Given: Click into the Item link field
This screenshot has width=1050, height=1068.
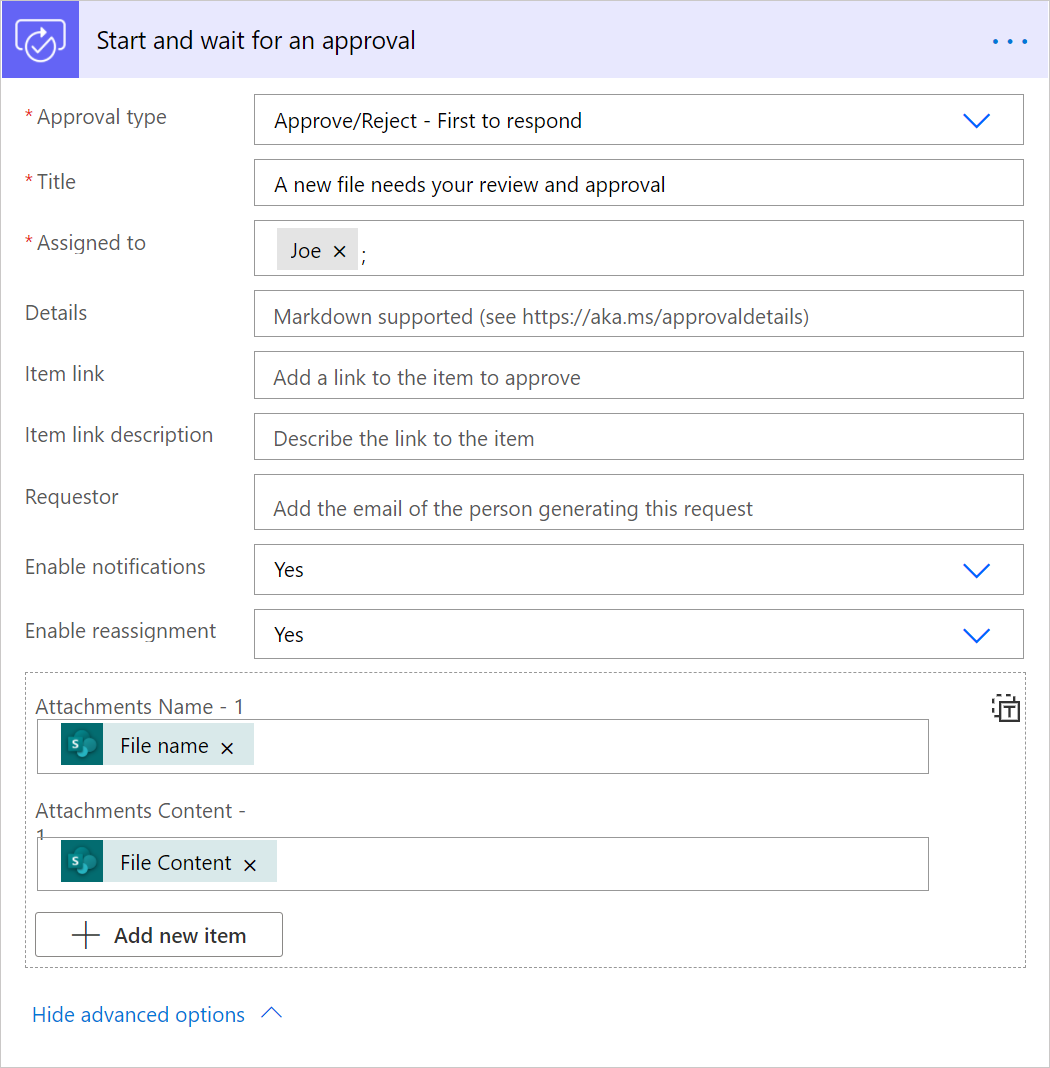Looking at the screenshot, I should click(638, 377).
